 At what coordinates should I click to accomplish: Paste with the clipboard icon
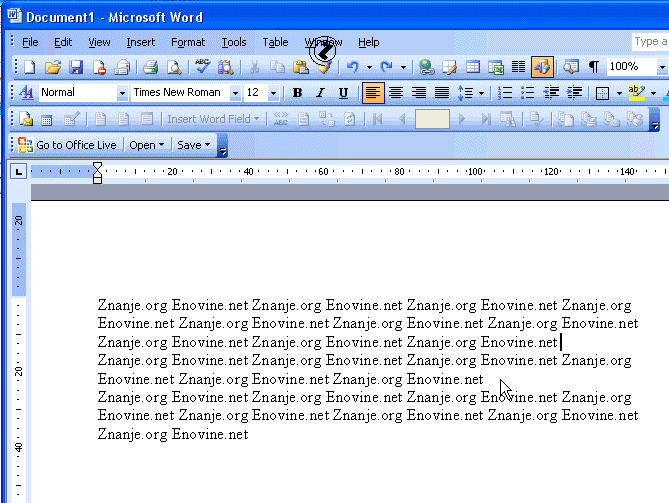[300, 67]
